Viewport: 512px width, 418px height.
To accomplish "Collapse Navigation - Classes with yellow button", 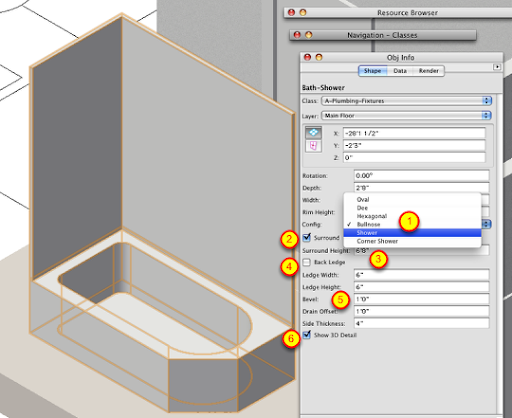I will coord(309,35).
